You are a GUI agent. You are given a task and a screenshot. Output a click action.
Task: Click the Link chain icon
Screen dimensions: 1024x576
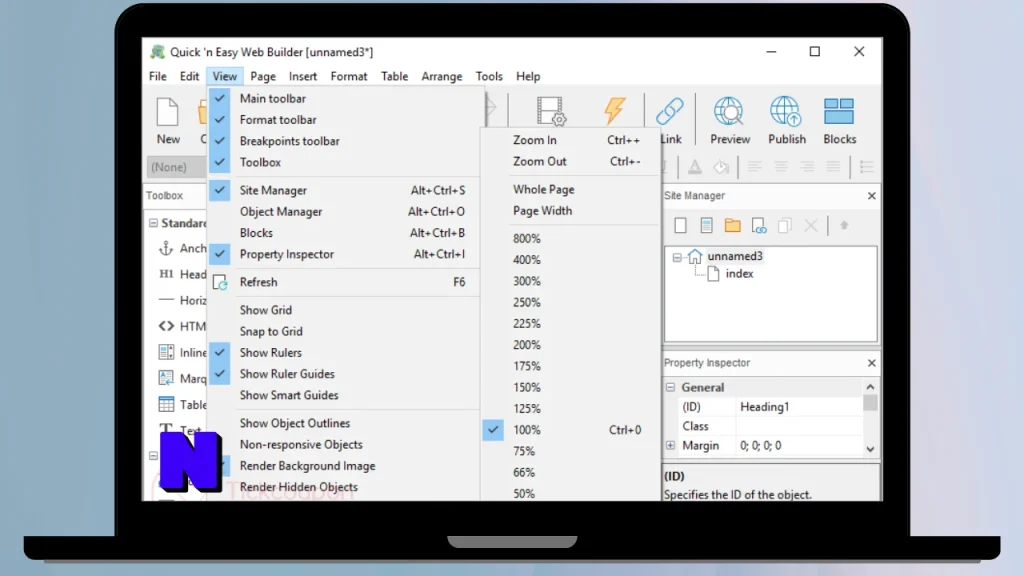coord(669,112)
